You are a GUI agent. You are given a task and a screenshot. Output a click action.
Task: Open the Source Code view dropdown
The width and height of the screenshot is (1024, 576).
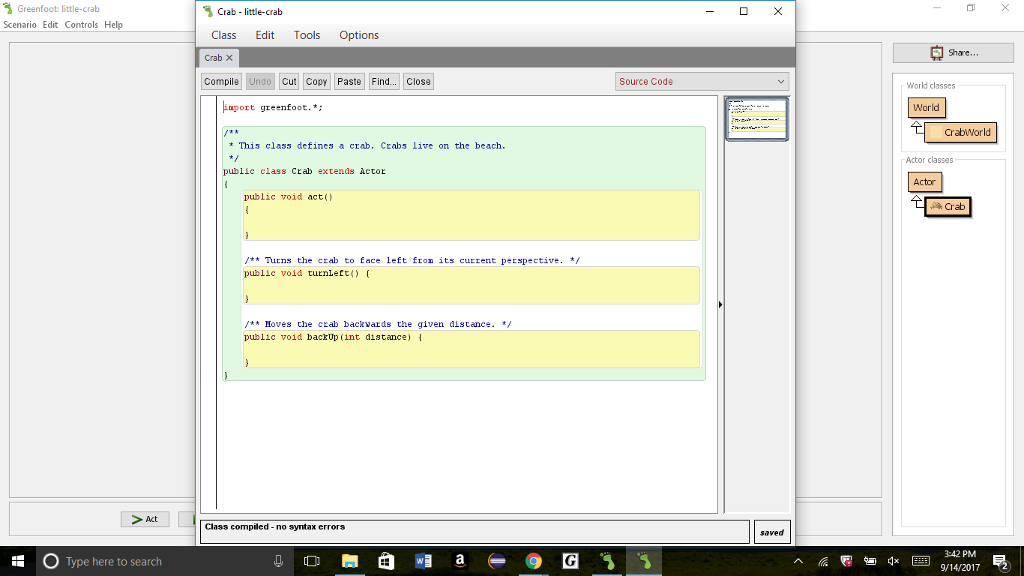(x=700, y=81)
